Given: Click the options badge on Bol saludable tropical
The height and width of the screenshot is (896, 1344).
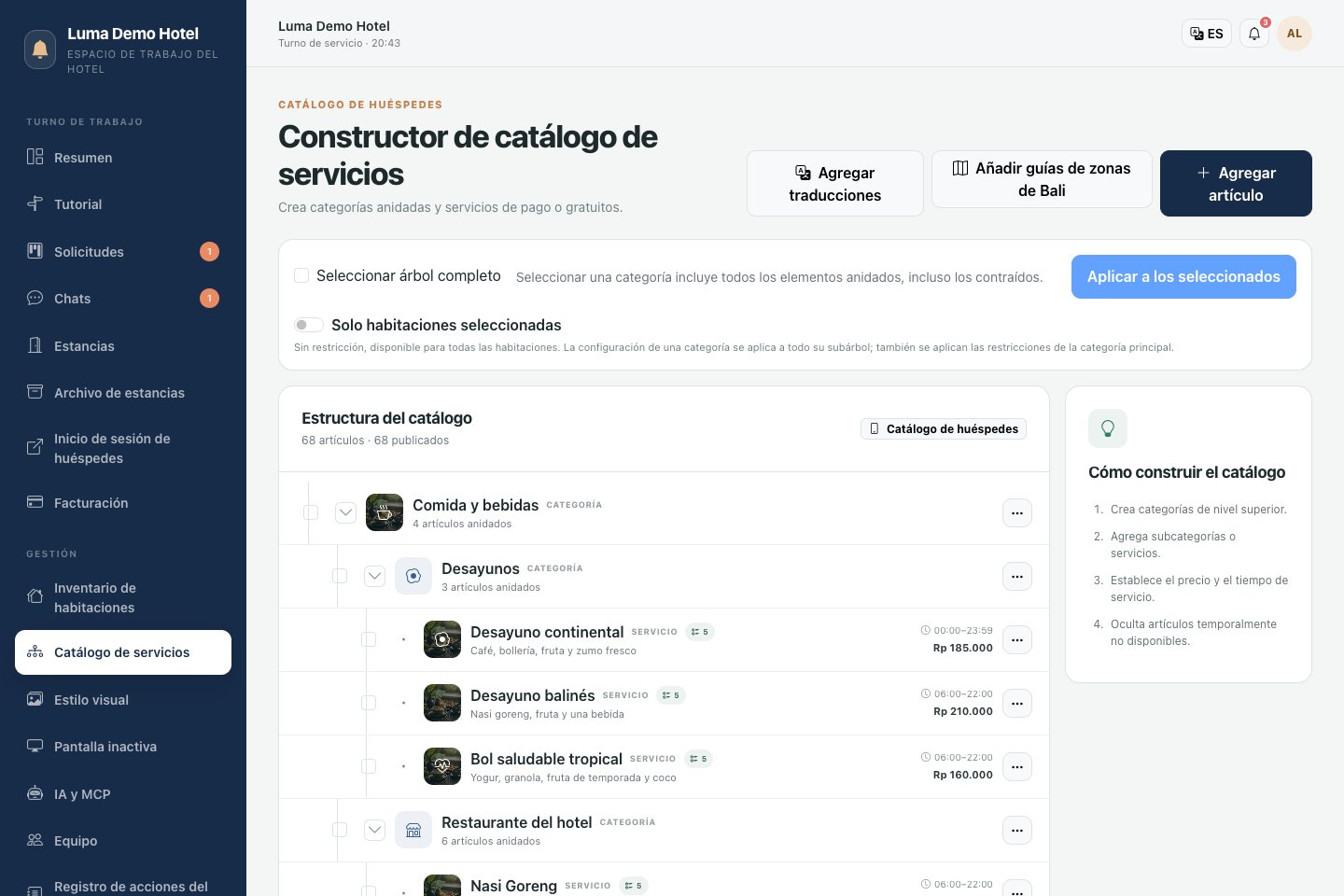Looking at the screenshot, I should pyautogui.click(x=698, y=759).
